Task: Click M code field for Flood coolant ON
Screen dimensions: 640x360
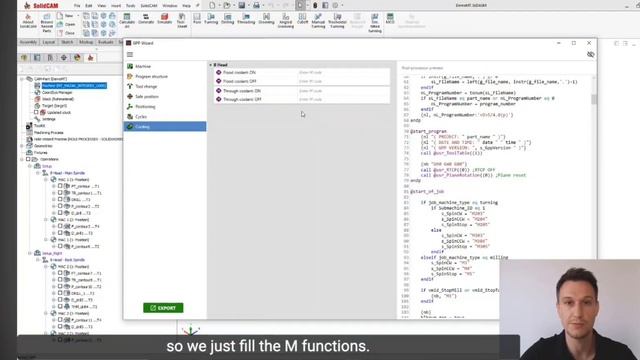Action: click(x=343, y=72)
